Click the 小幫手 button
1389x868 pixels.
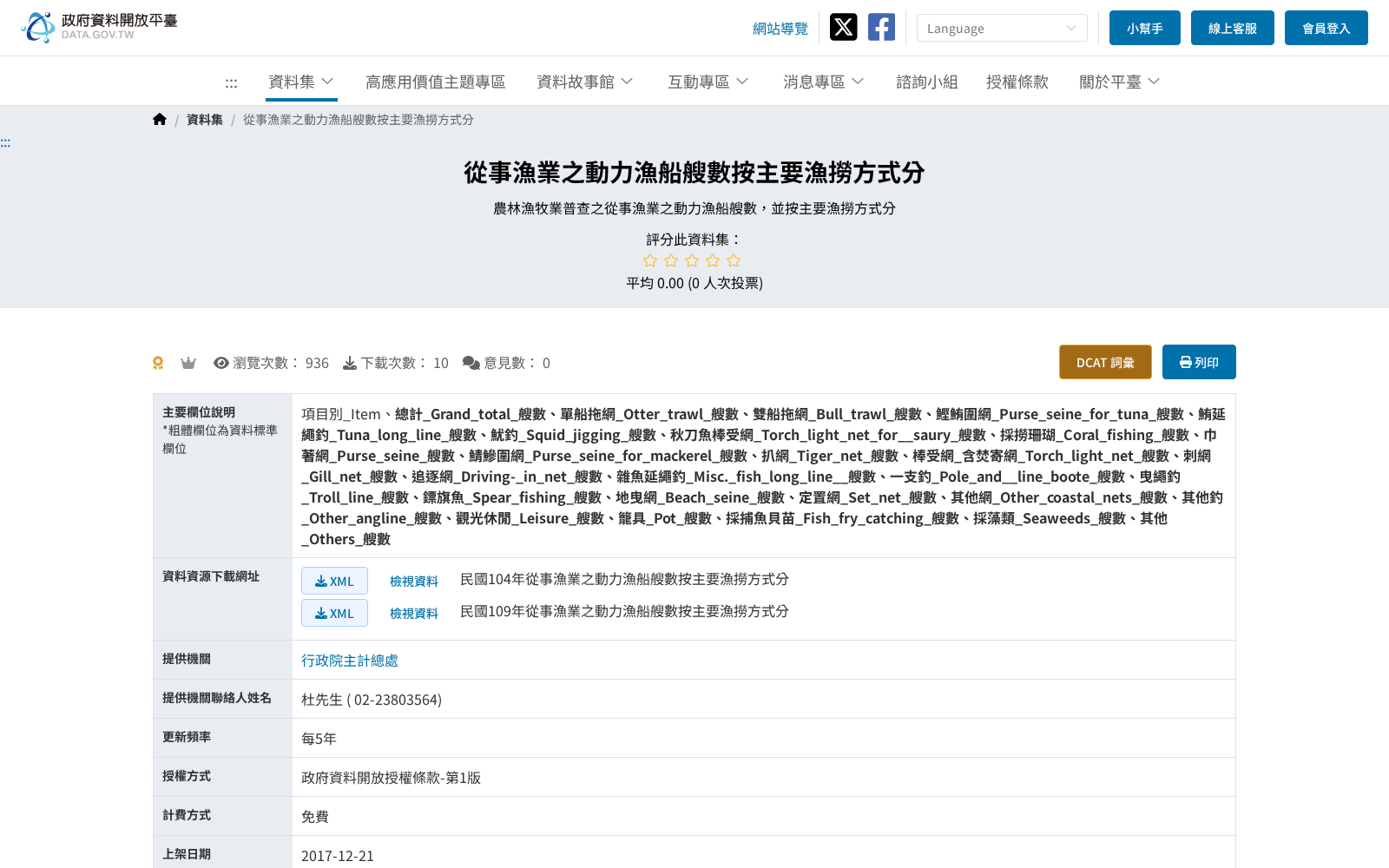(1145, 28)
